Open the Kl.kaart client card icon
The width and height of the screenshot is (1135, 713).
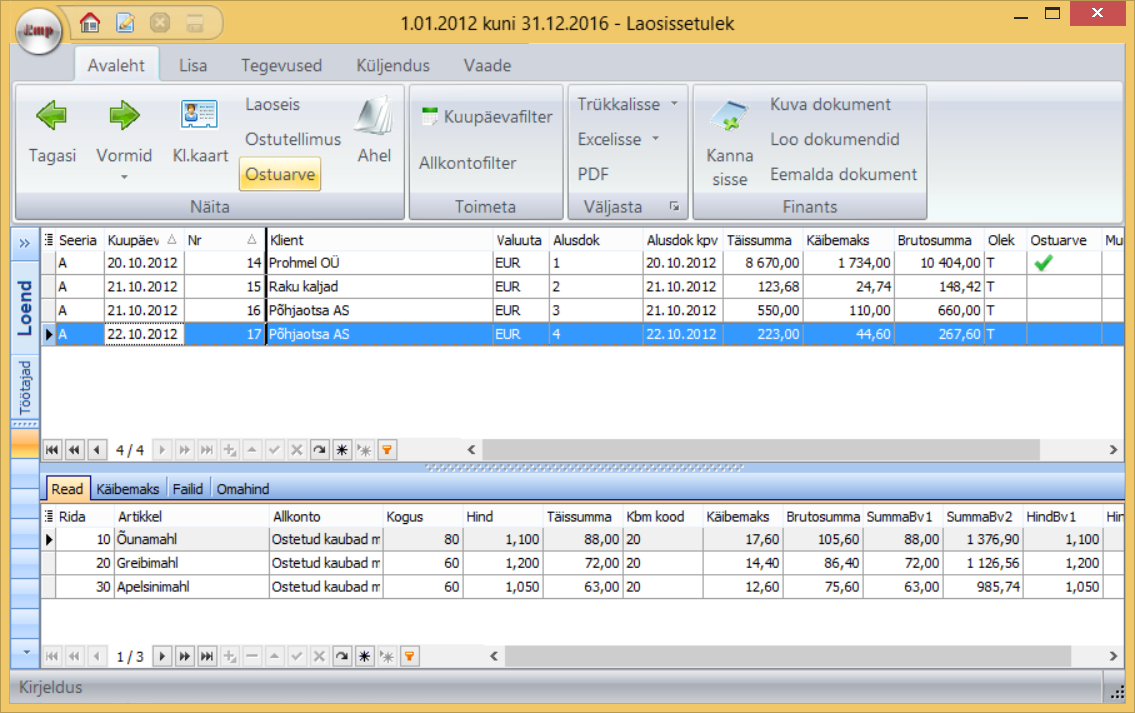[200, 116]
